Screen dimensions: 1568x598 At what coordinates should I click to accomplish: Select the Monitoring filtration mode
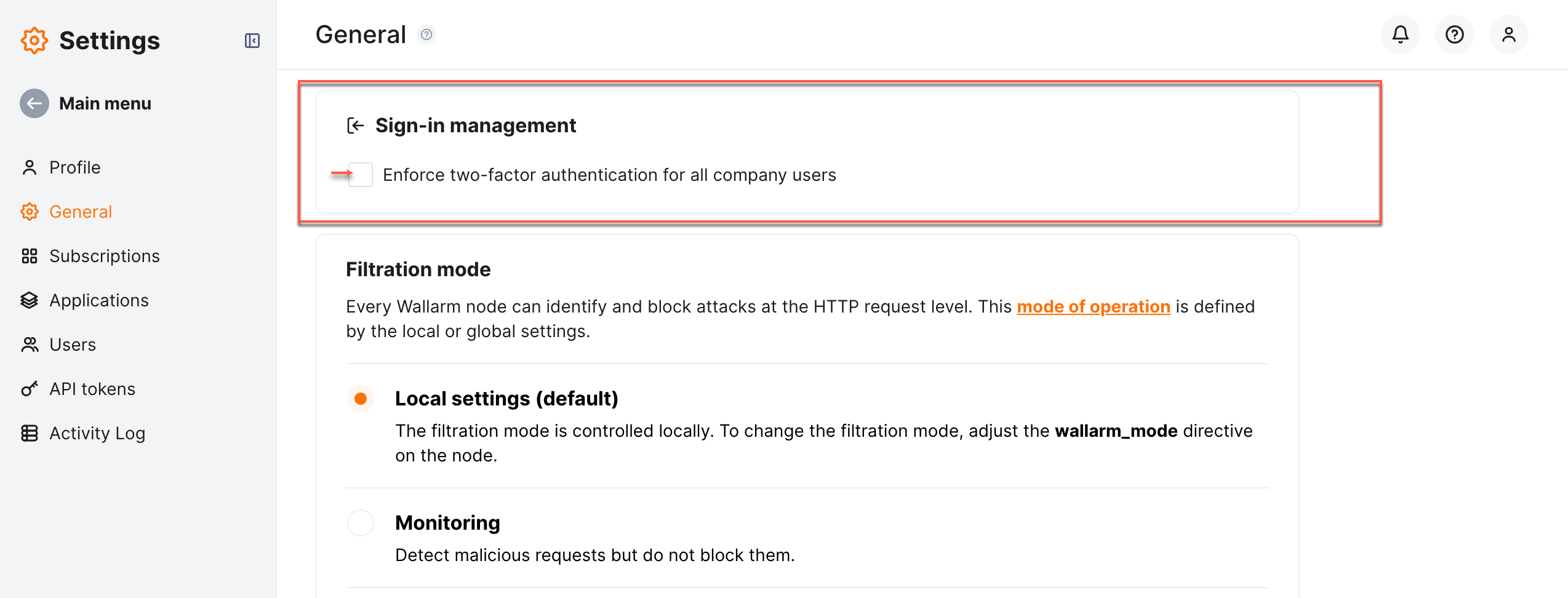[x=360, y=522]
